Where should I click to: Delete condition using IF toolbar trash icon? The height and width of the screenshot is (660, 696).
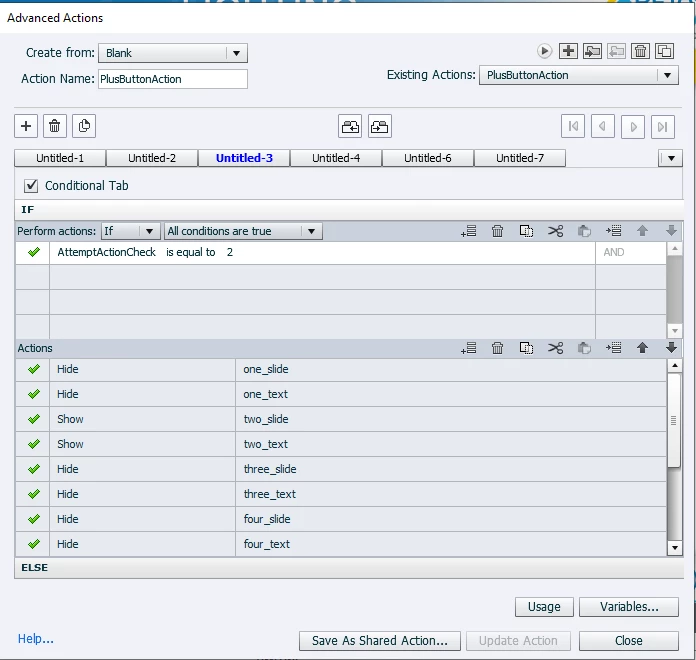pyautogui.click(x=498, y=231)
